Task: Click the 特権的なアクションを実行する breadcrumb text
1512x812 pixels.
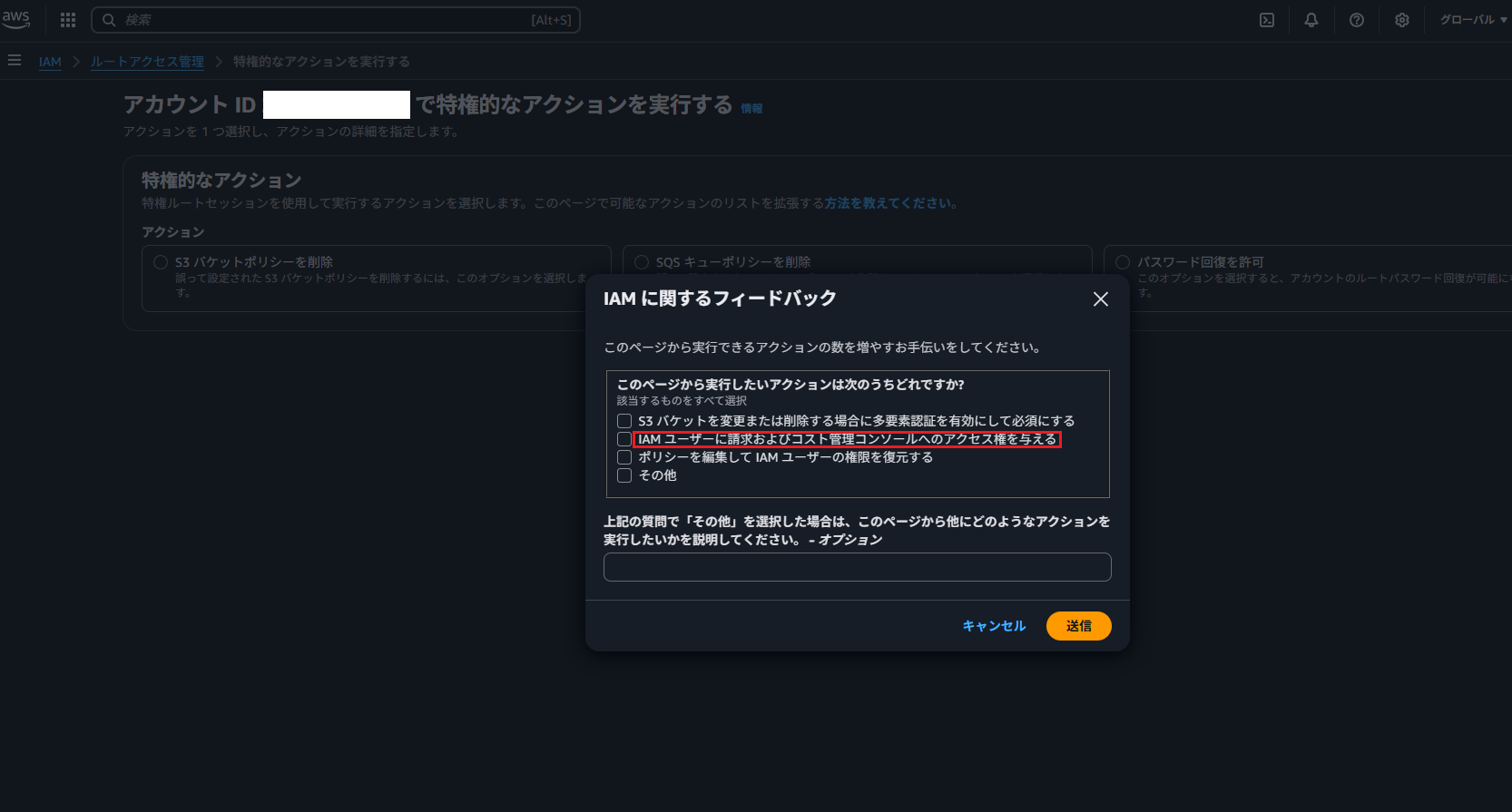Action: (321, 62)
